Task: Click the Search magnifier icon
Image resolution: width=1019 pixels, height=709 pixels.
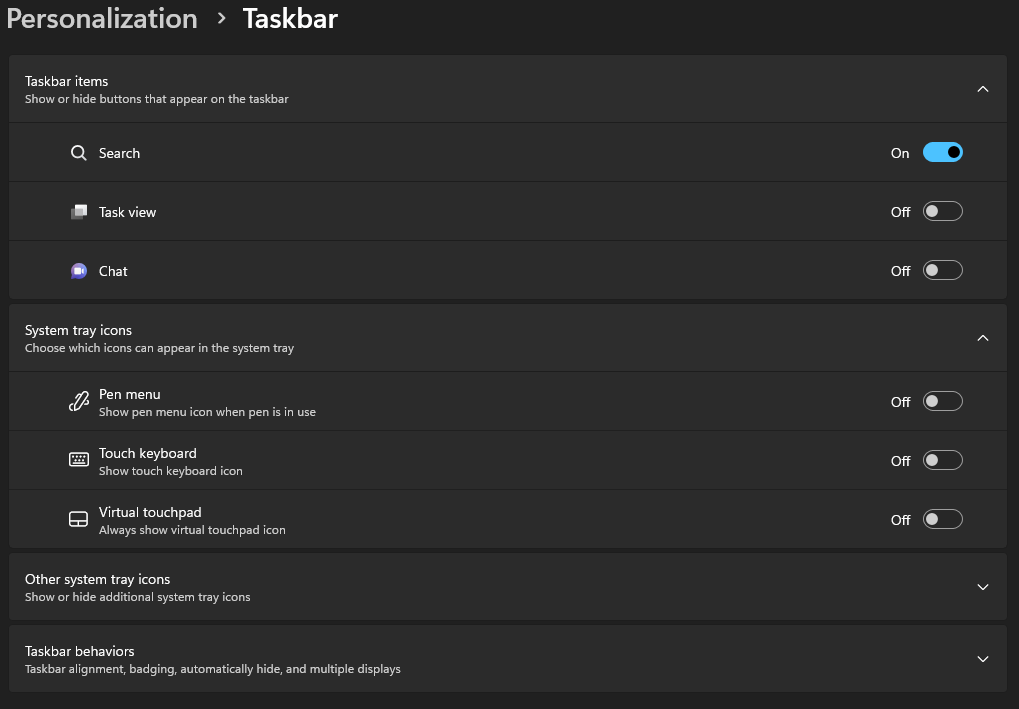Action: [x=78, y=153]
